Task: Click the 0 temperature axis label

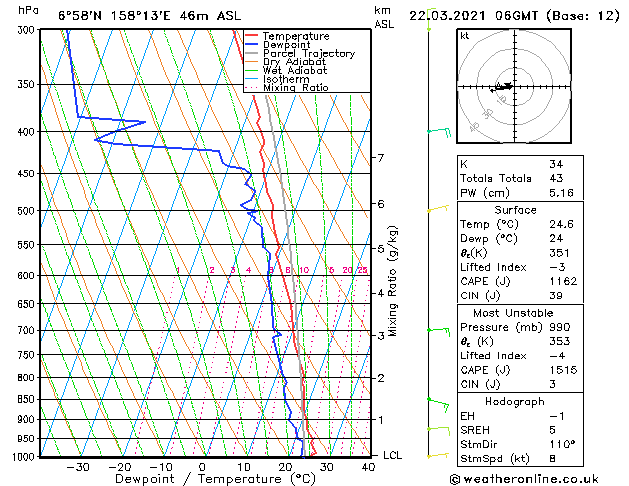Action: click(203, 467)
